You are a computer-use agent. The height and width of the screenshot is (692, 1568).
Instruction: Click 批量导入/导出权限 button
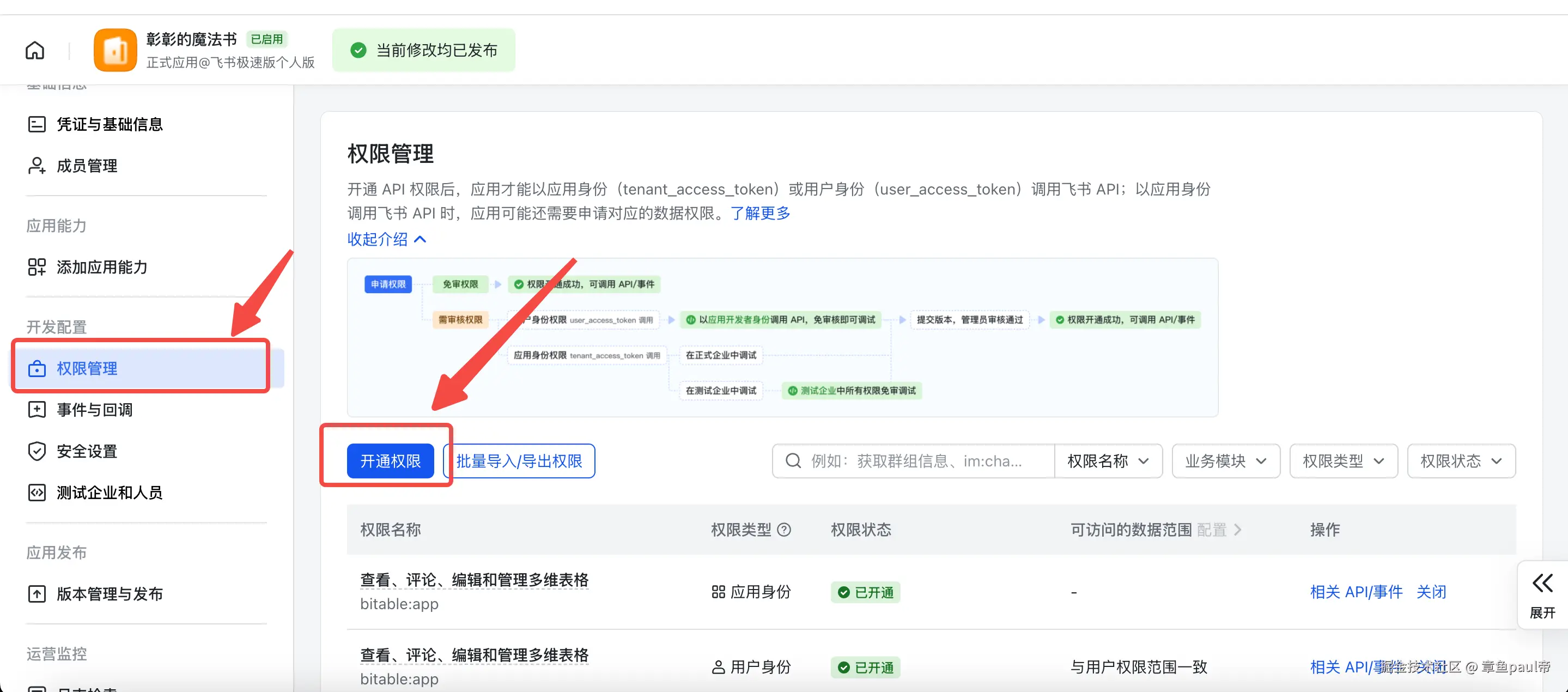pyautogui.click(x=519, y=461)
